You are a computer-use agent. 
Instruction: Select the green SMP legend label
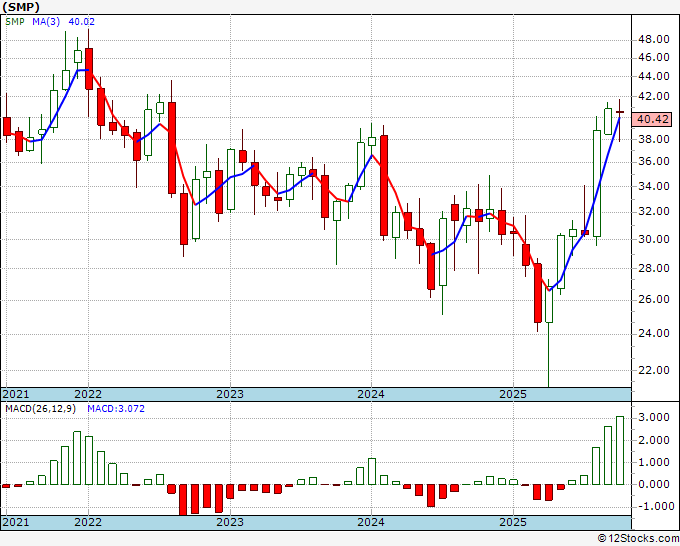click(x=15, y=22)
